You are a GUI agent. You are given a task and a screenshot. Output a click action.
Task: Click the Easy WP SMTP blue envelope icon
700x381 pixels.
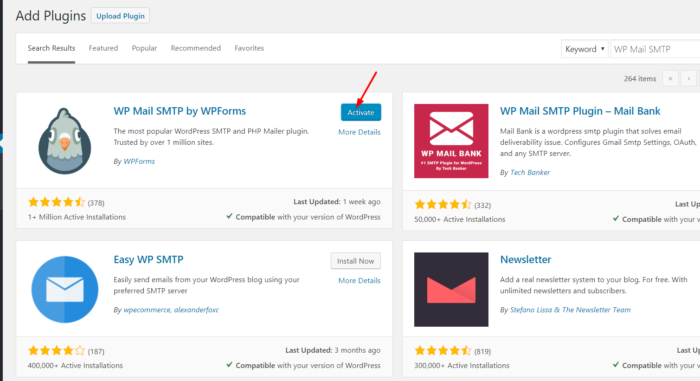coord(65,289)
